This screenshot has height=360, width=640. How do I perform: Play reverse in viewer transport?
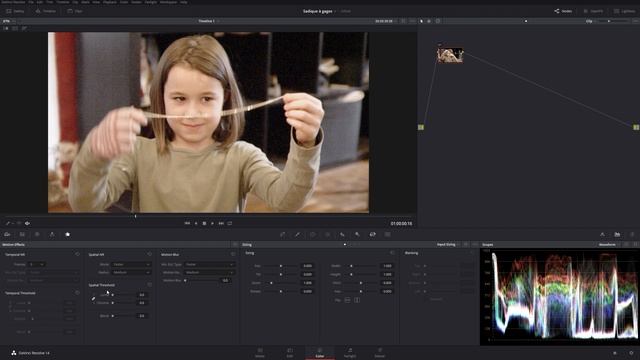pos(196,223)
